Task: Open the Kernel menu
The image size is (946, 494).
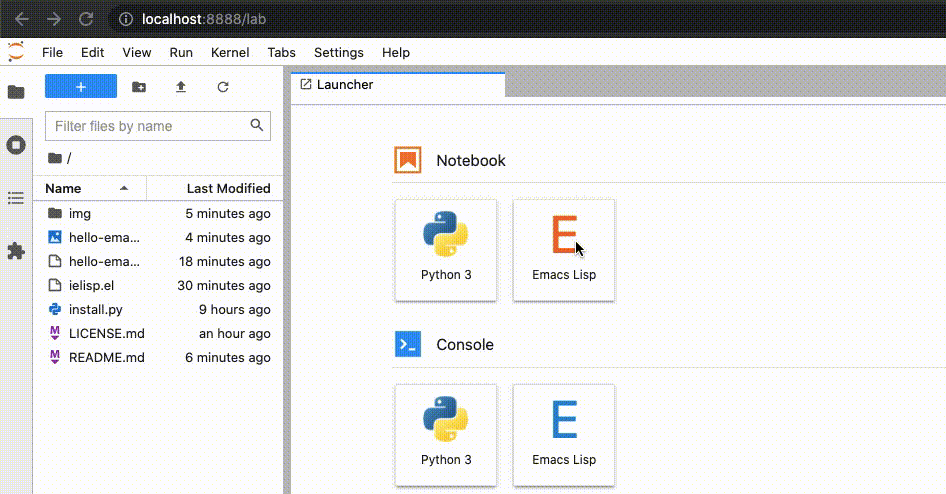Action: [x=230, y=52]
